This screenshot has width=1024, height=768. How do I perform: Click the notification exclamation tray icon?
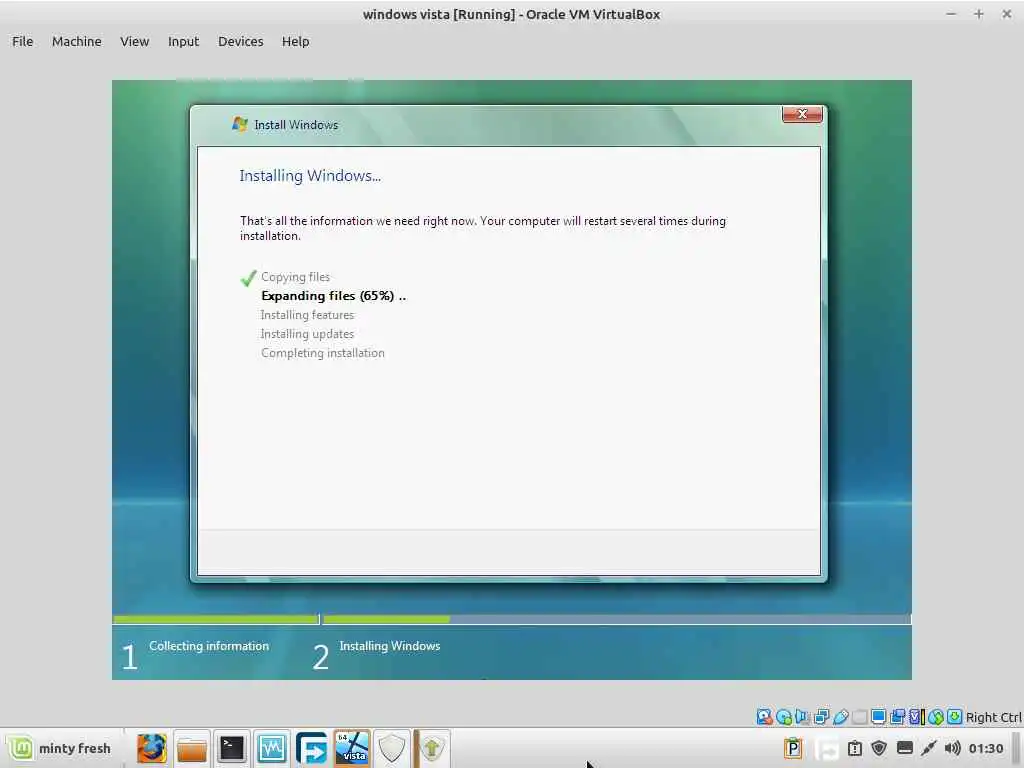855,748
